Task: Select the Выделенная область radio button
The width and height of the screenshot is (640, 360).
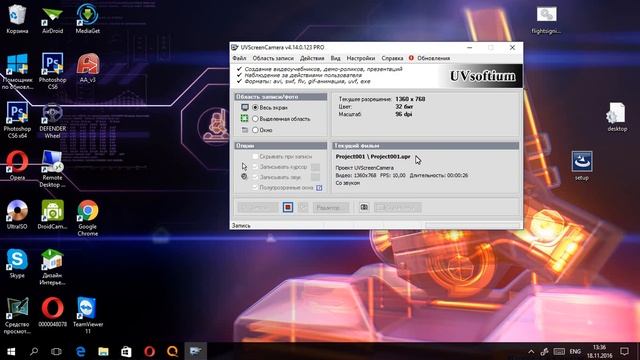Action: click(255, 119)
